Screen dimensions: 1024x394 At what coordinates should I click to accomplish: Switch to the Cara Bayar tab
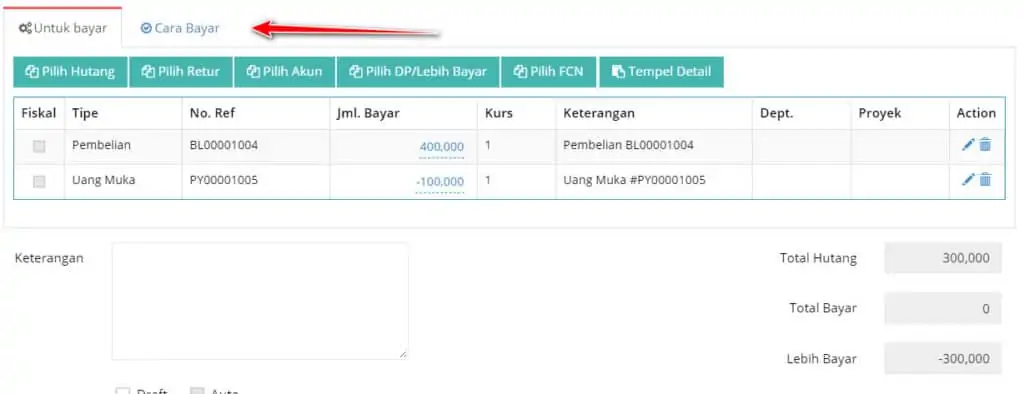pos(181,28)
